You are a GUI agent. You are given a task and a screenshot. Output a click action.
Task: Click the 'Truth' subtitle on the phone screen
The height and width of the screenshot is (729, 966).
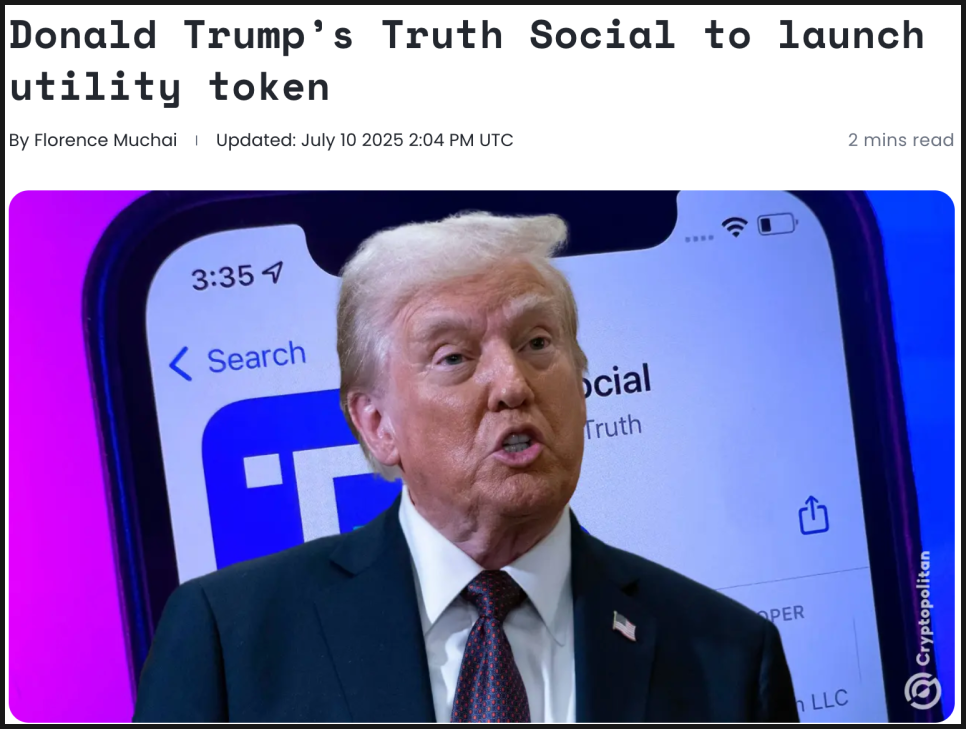coord(613,426)
